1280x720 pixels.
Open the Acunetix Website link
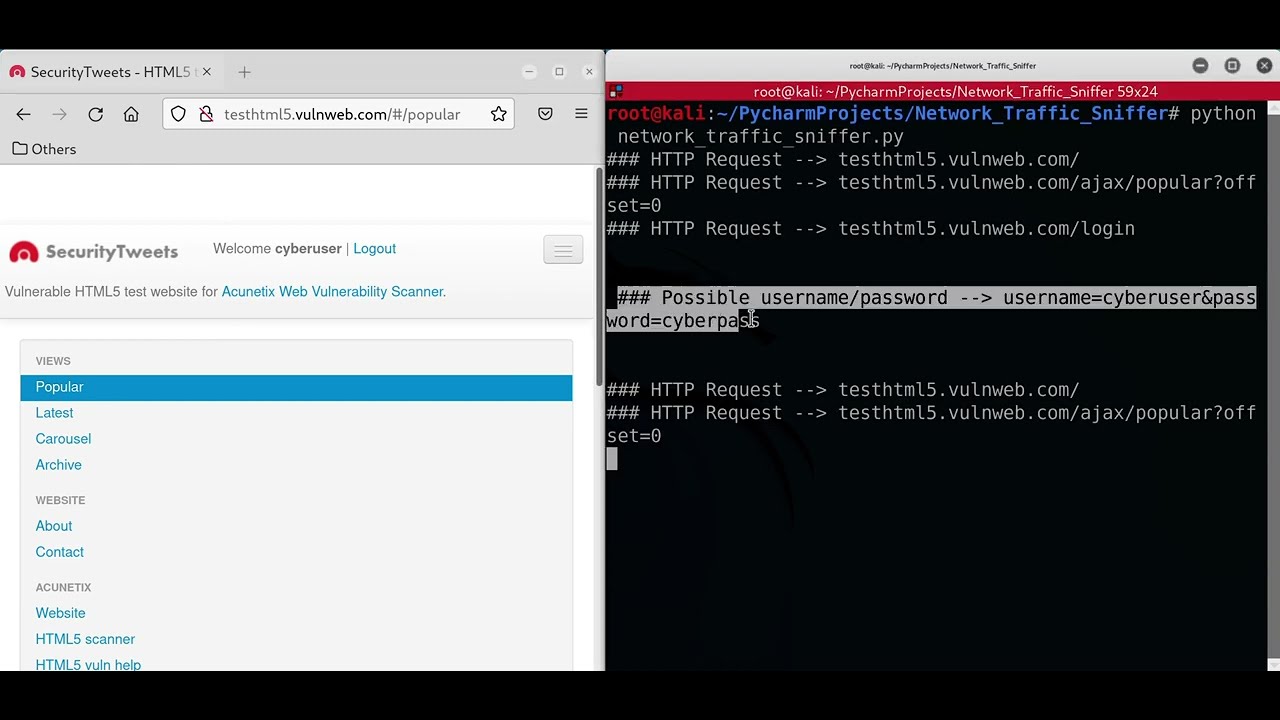point(60,613)
